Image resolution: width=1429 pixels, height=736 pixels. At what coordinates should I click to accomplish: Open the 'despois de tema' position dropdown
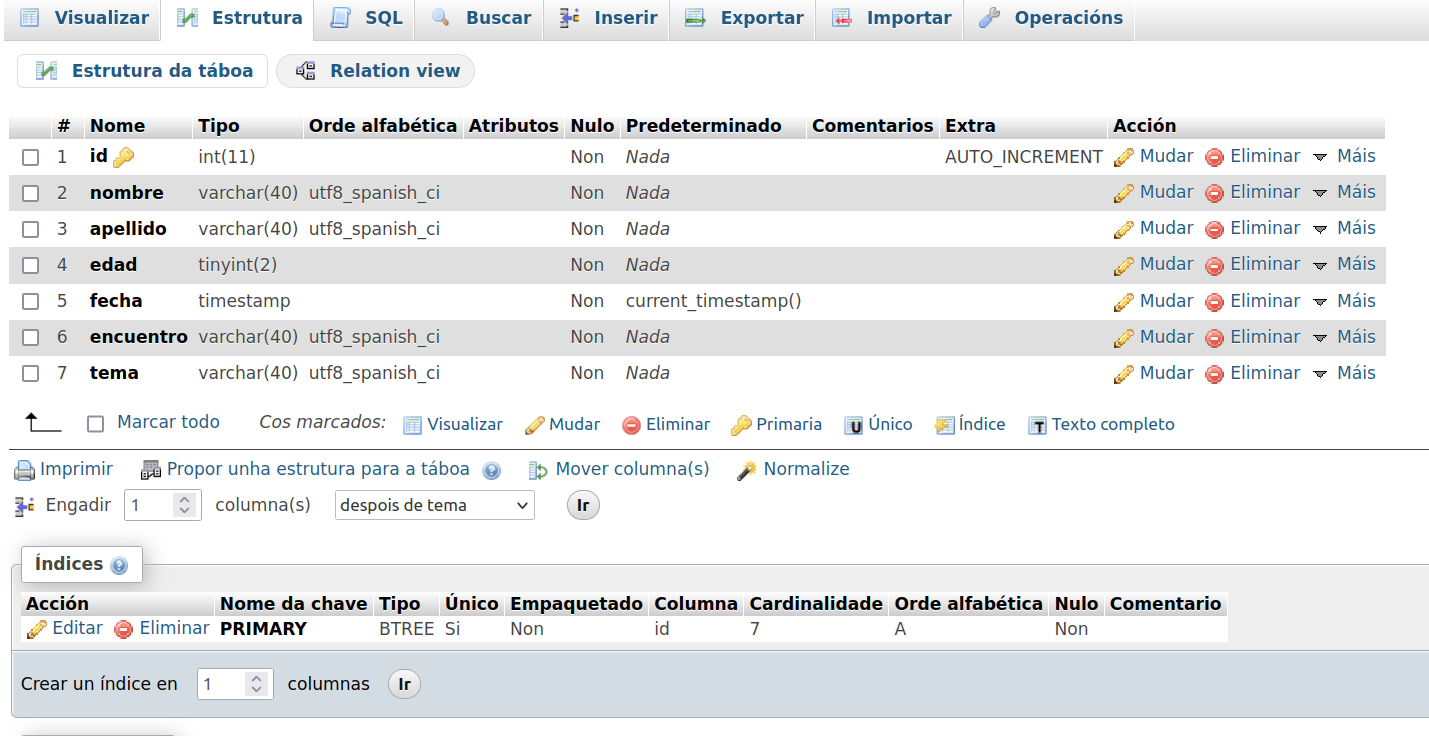[x=435, y=505]
